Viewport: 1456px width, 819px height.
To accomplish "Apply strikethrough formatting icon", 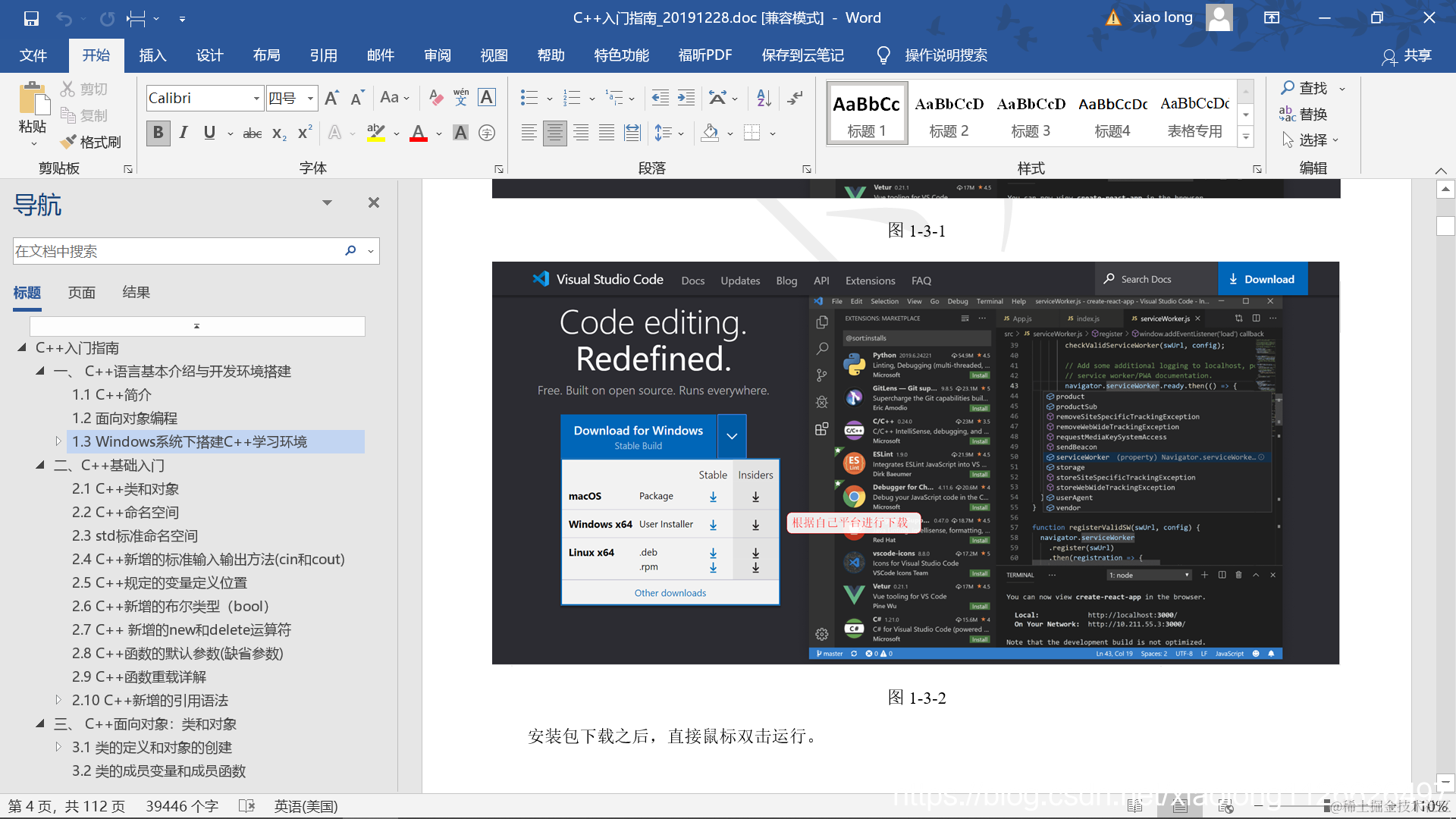I will tap(252, 133).
